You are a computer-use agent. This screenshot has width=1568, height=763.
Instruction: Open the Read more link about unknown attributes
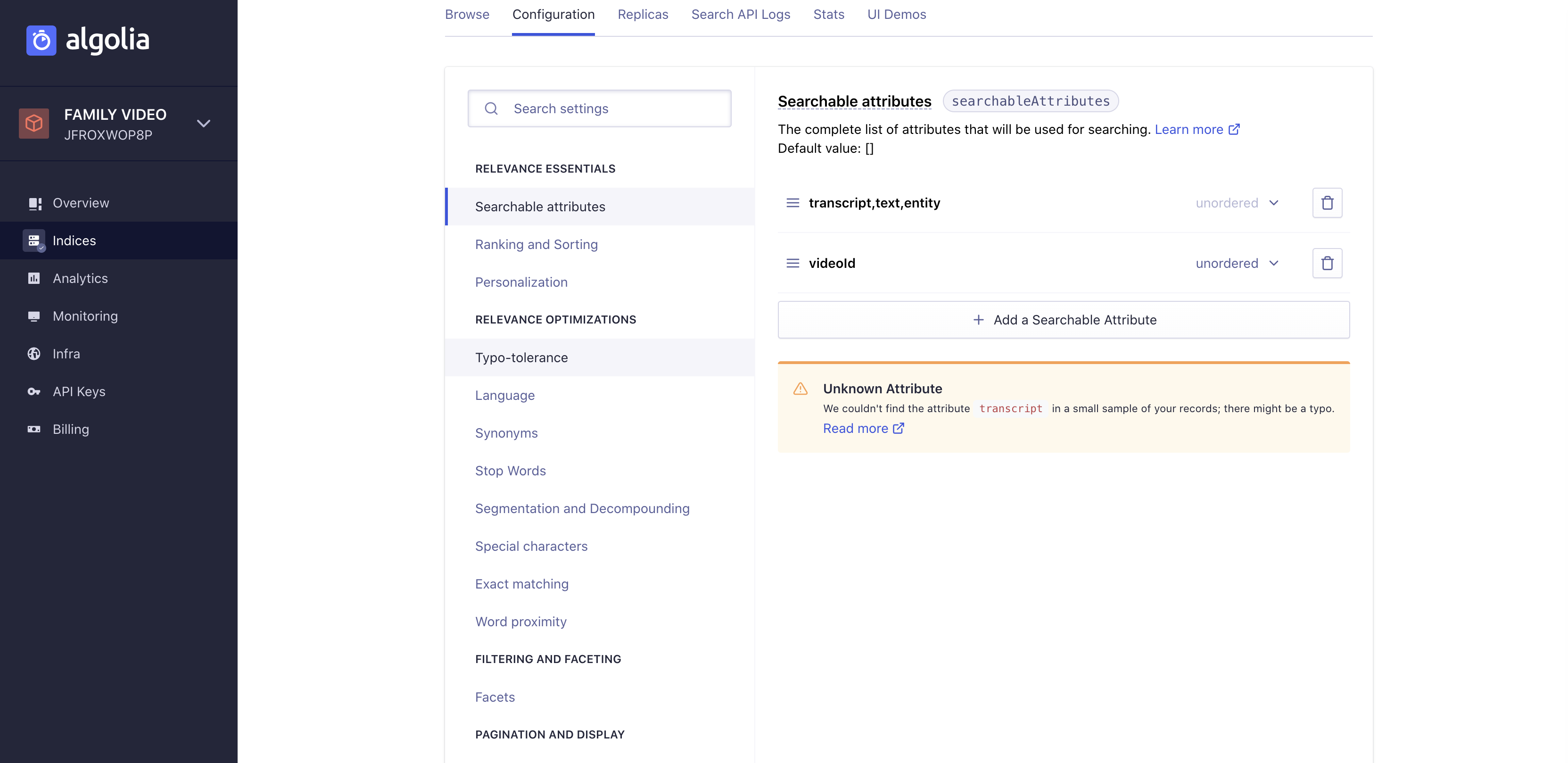(x=856, y=428)
